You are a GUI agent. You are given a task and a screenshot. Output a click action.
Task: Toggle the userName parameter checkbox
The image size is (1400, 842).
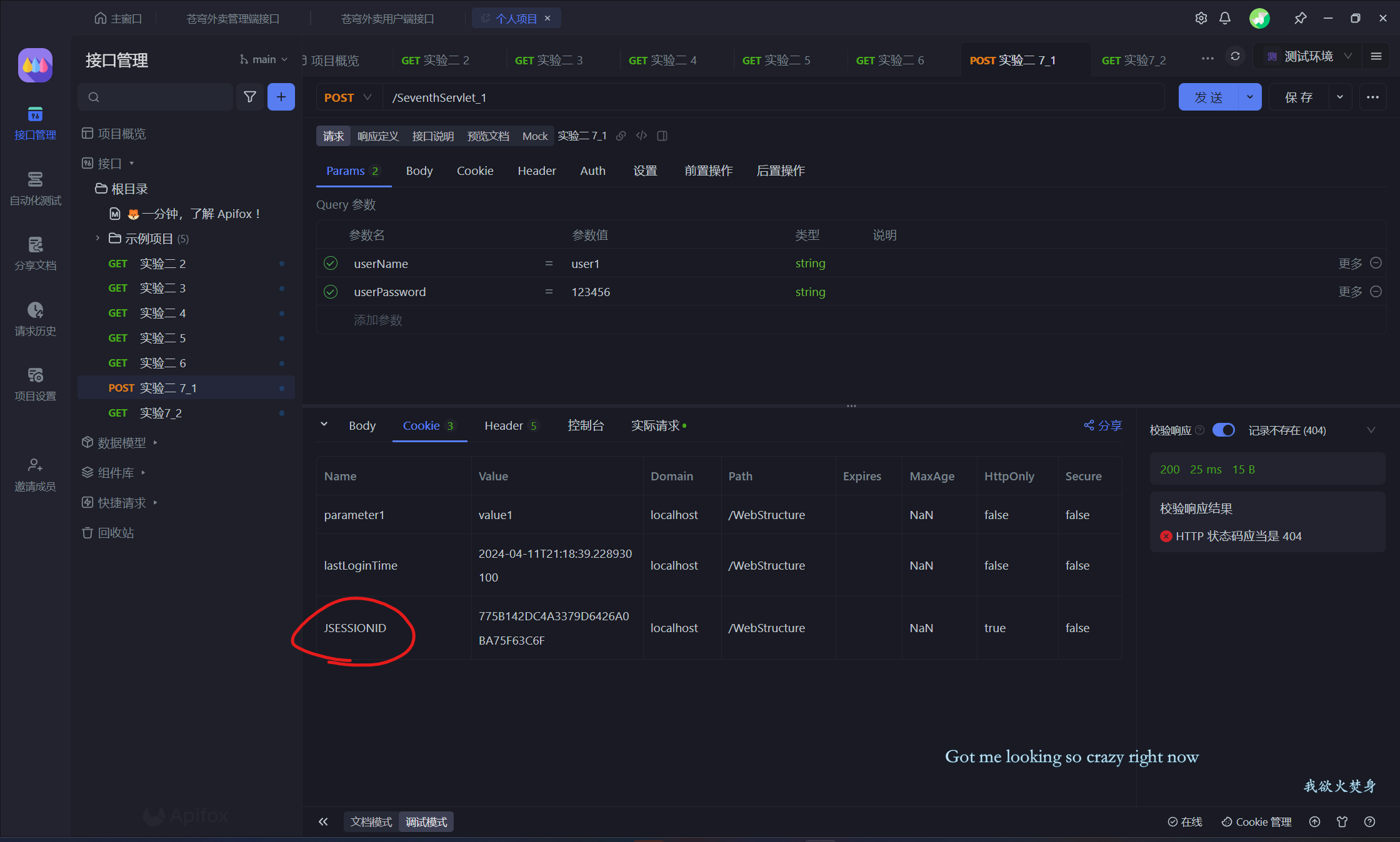(331, 263)
